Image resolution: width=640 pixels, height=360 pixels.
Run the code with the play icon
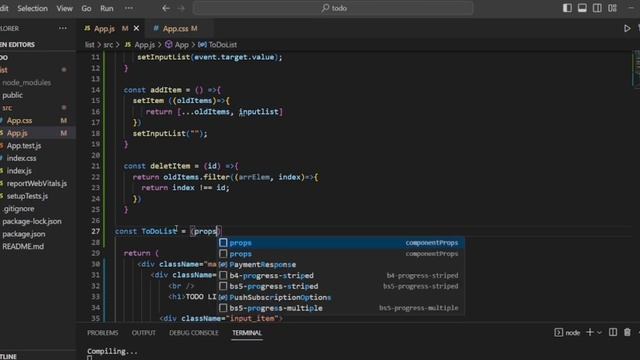[x=627, y=29]
